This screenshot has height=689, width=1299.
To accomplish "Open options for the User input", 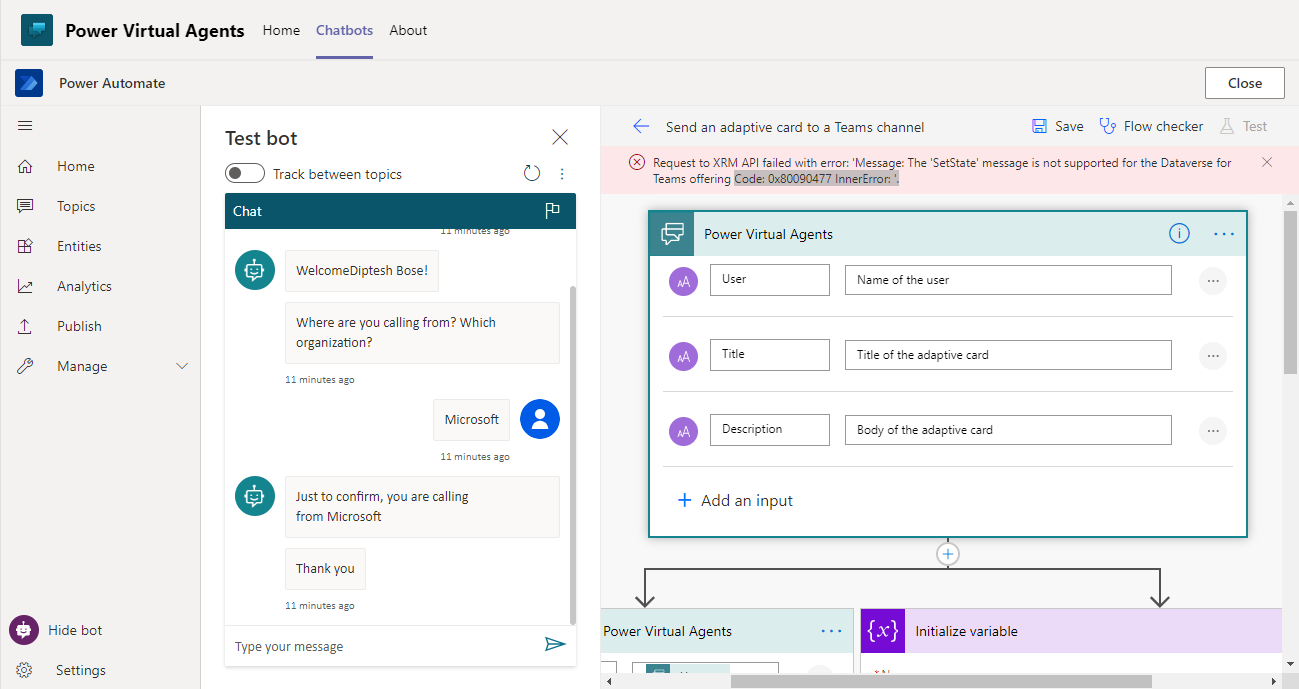I will [x=1213, y=281].
